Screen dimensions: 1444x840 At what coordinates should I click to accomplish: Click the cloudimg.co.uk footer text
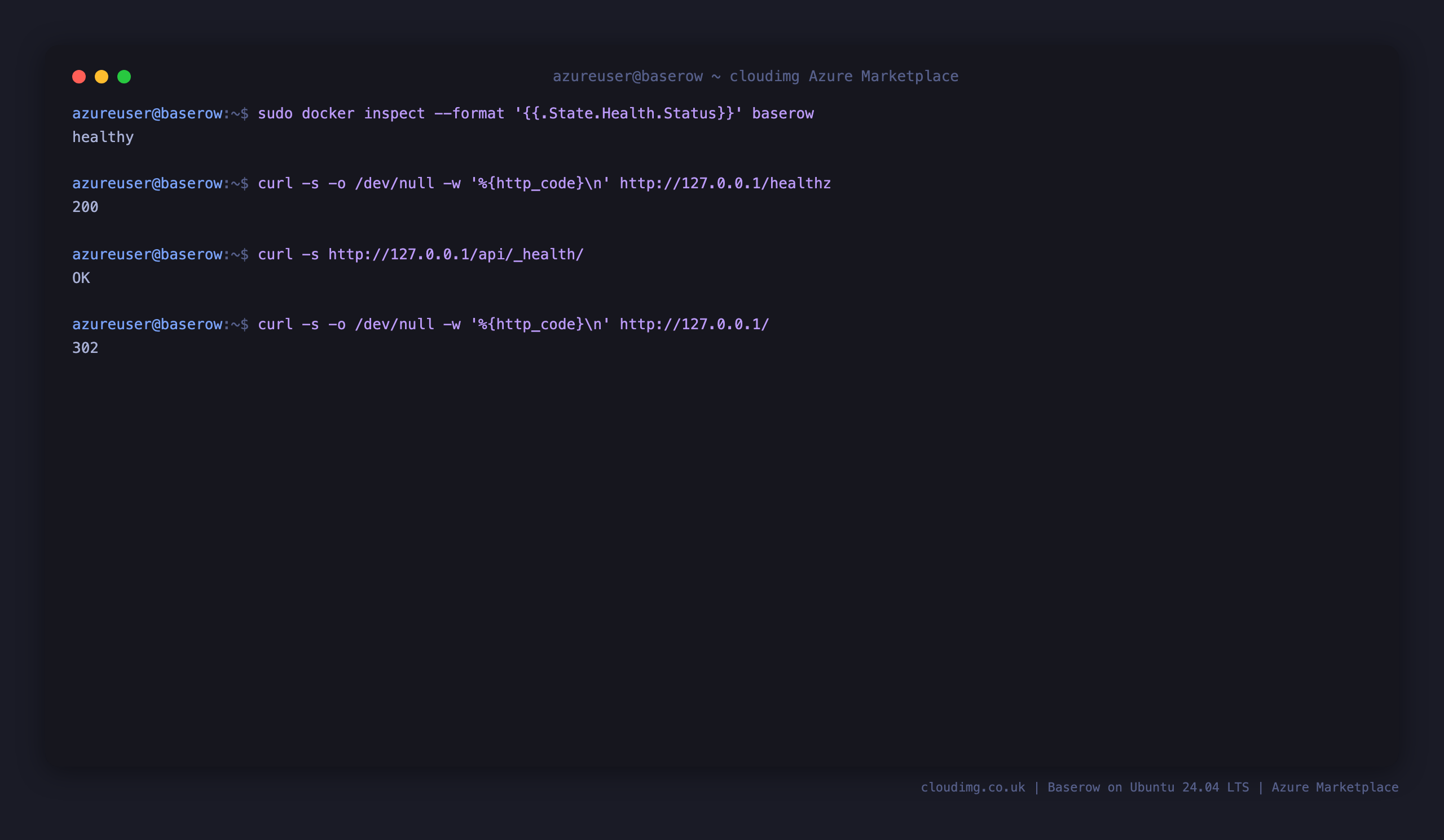point(973,788)
